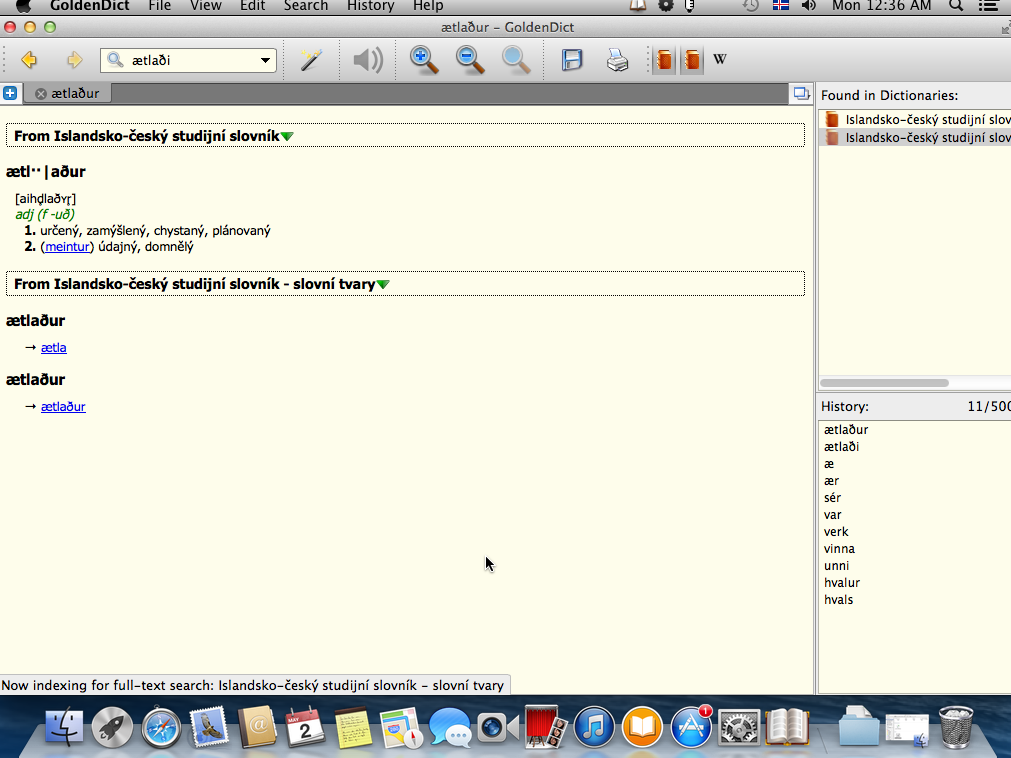Toggle first dictionary book icon in toolbar
This screenshot has height=758, width=1011.
coord(664,60)
